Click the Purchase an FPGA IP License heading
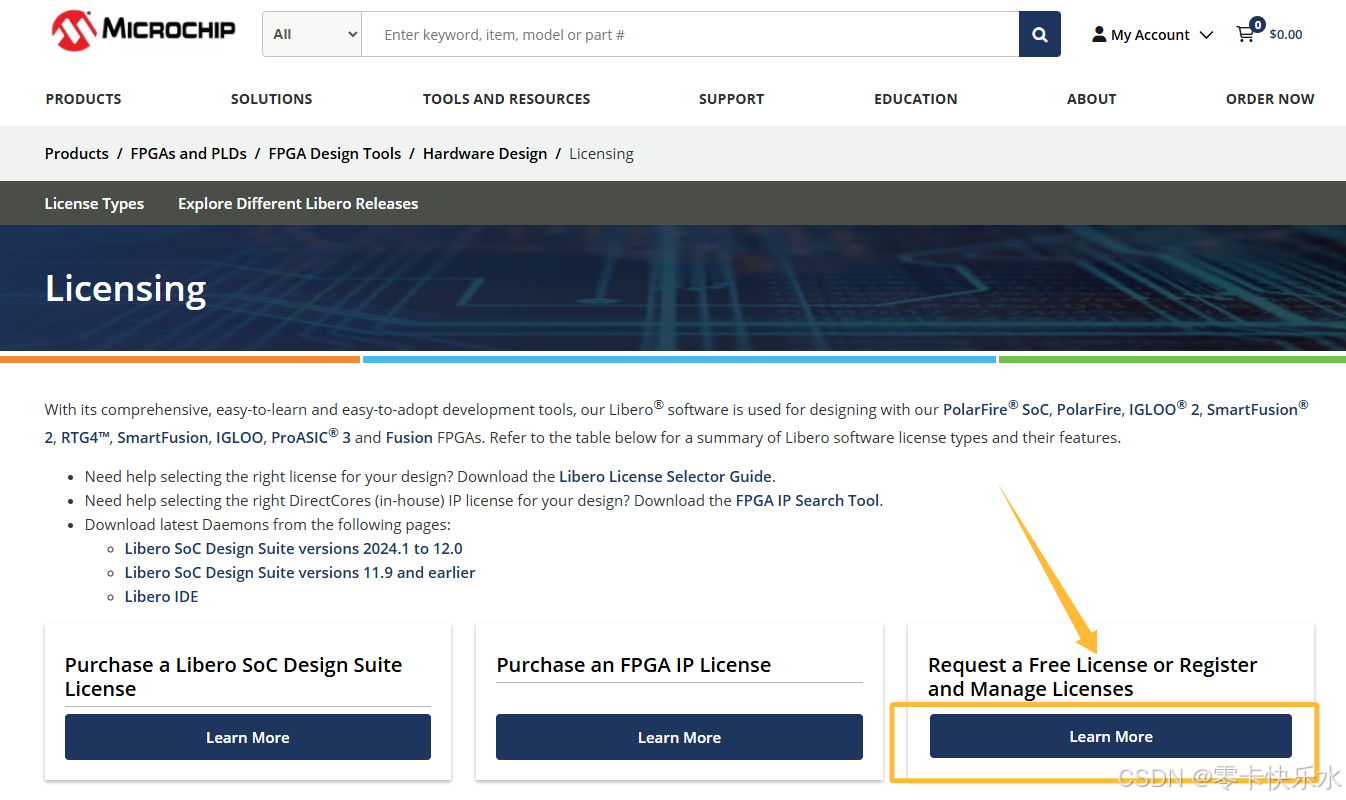Screen dimensions: 1346x800 (634, 665)
